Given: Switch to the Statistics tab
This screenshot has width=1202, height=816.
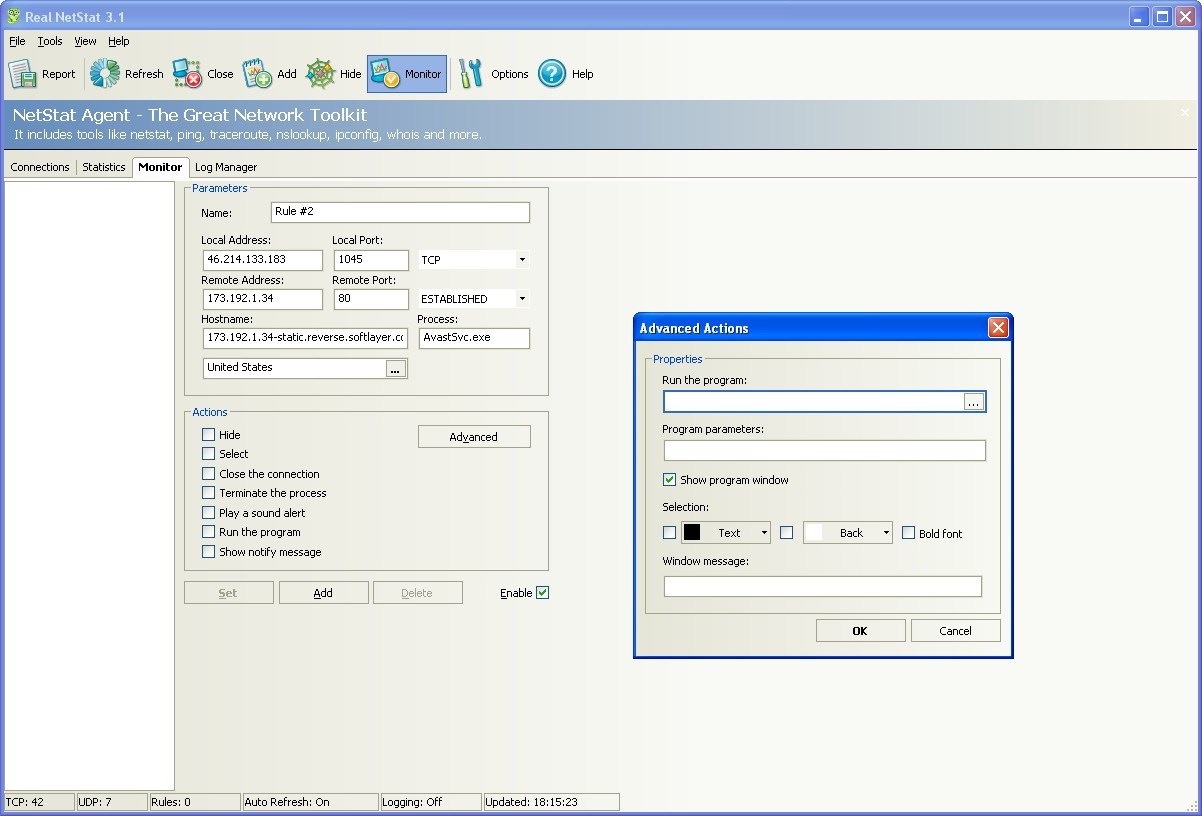Looking at the screenshot, I should click(x=103, y=167).
